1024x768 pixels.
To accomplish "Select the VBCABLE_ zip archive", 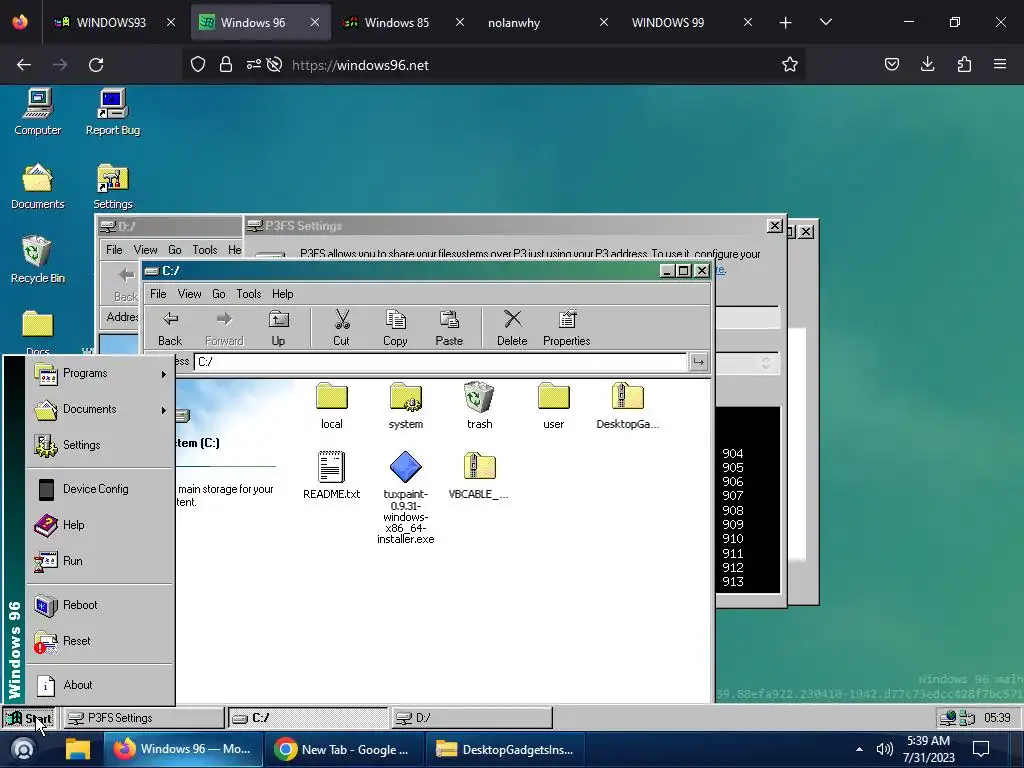I will point(479,475).
